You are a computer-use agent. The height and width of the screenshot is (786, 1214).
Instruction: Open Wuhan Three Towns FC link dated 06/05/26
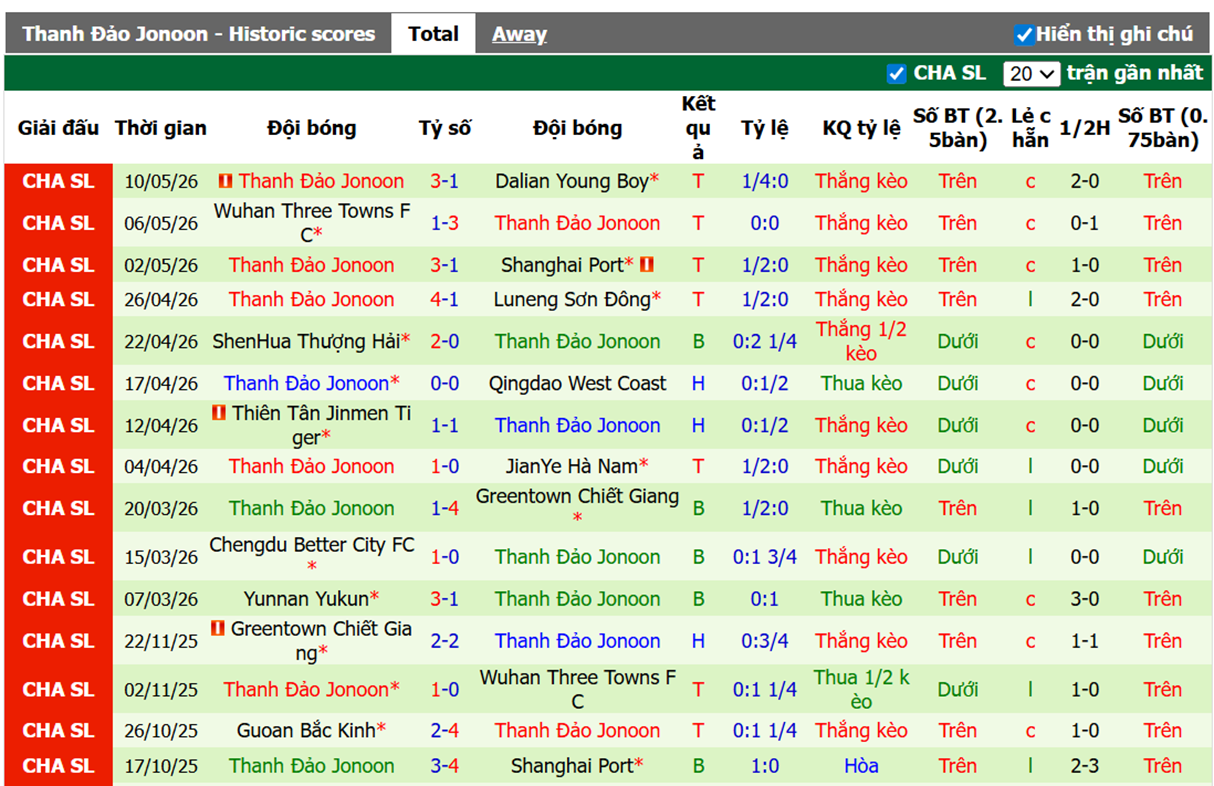pos(312,223)
